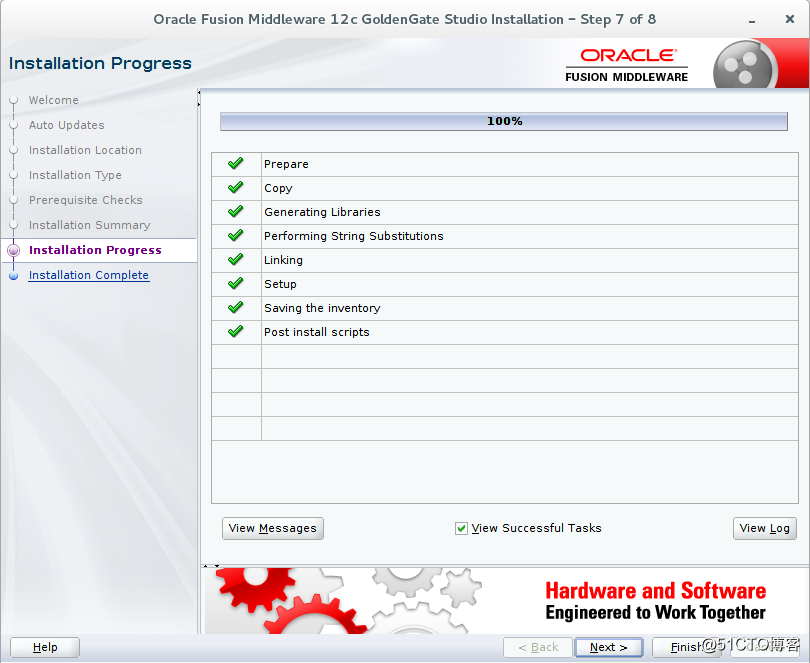Collapse the banner pane splitter arrow
Screen dimensions: 810x663
(217, 566)
